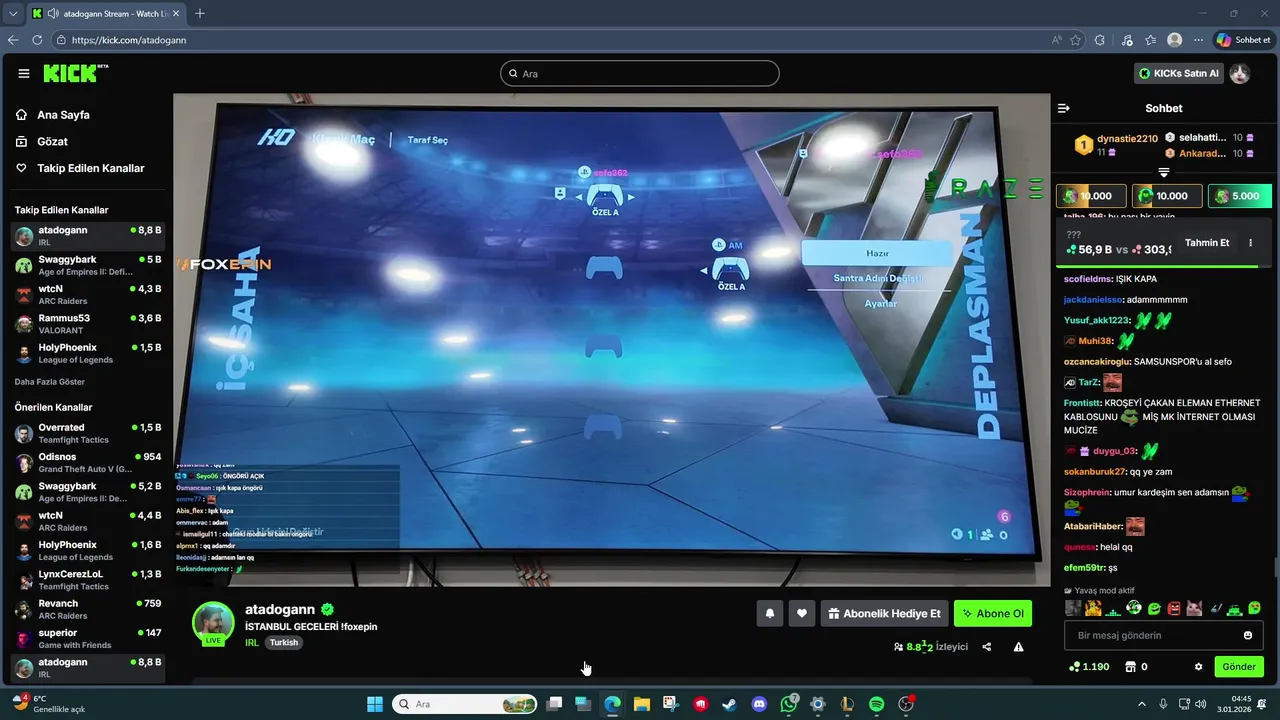Click the atadogann streamer avatar
Screen dimensions: 1280x720
pyautogui.click(x=213, y=622)
